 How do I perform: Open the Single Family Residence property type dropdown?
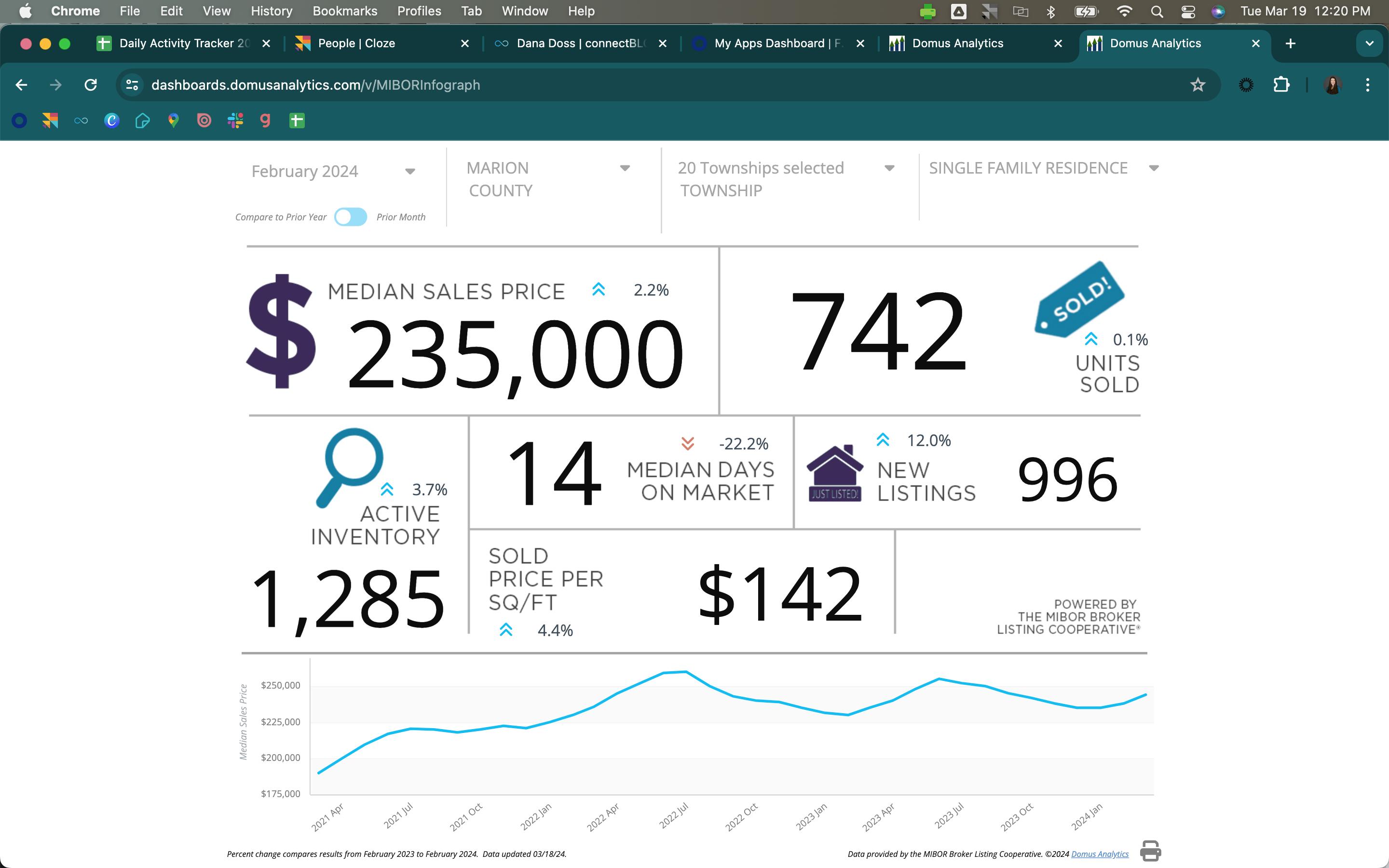click(1154, 168)
